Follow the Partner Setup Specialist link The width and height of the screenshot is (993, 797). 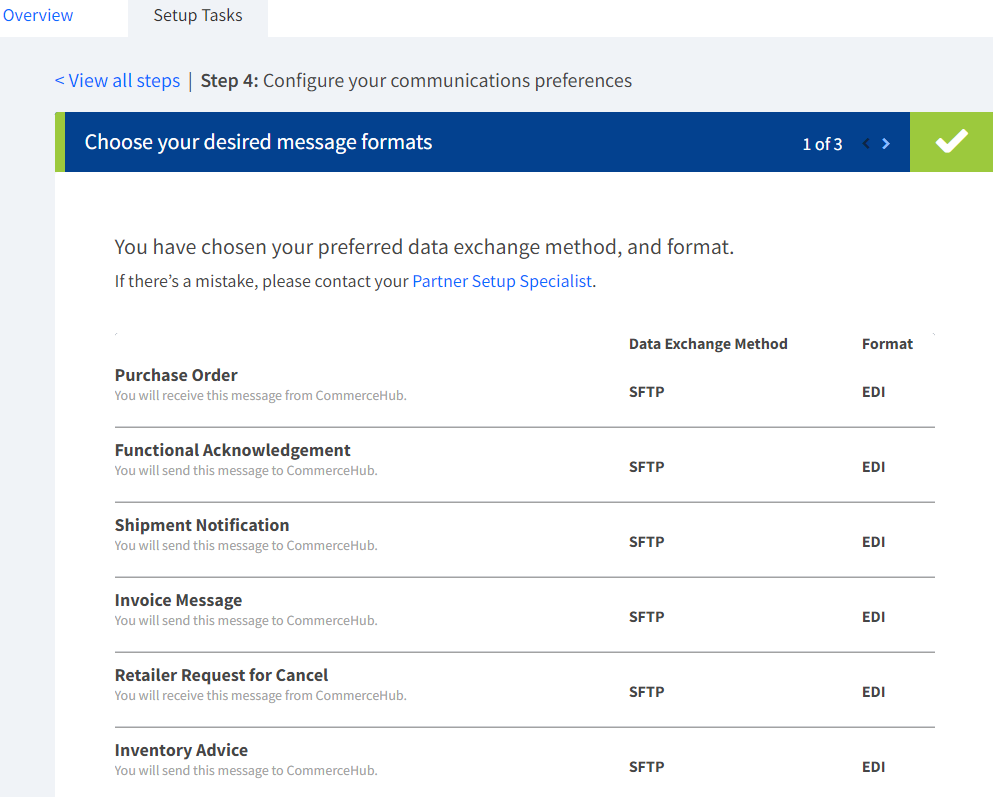click(502, 282)
